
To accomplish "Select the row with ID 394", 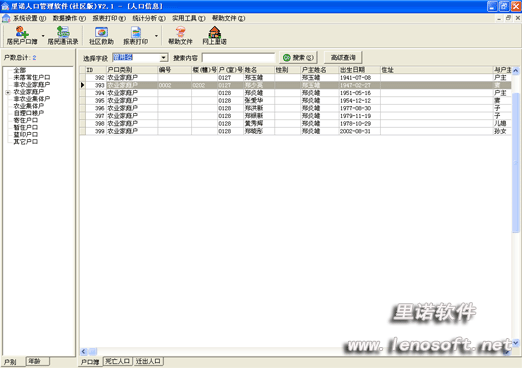I will (295, 93).
